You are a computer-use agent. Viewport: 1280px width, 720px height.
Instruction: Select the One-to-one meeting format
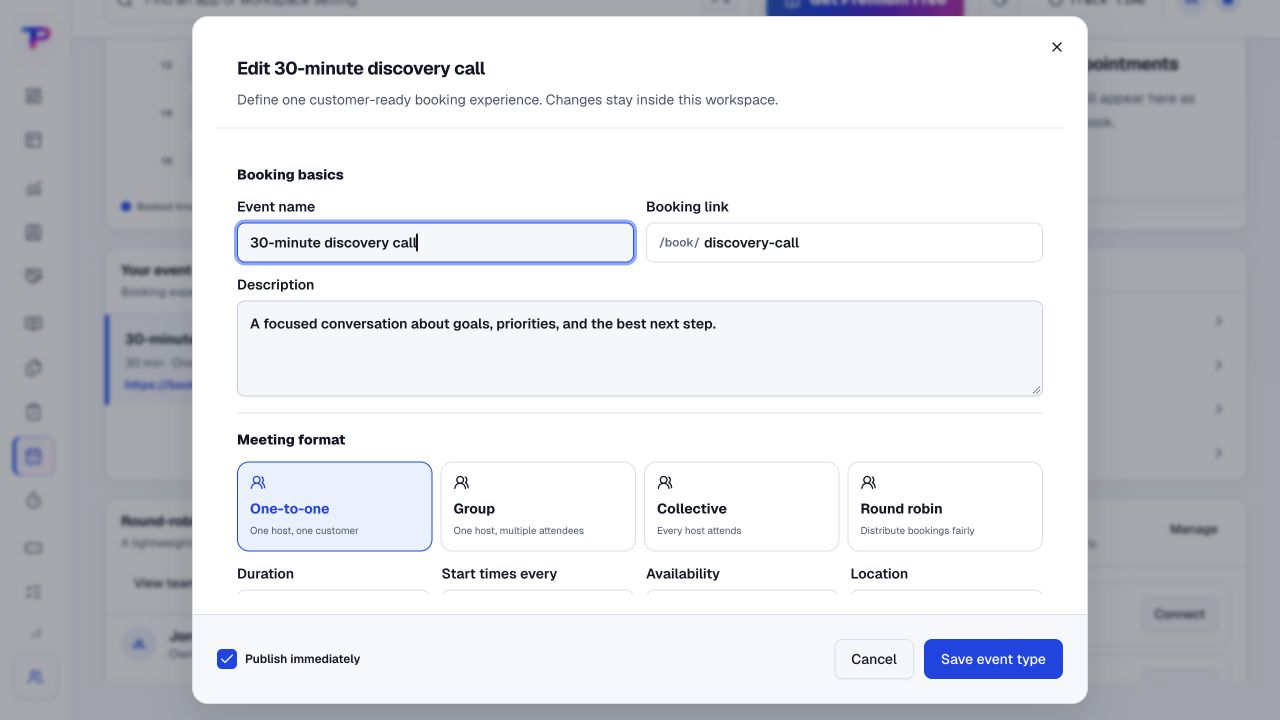(335, 506)
